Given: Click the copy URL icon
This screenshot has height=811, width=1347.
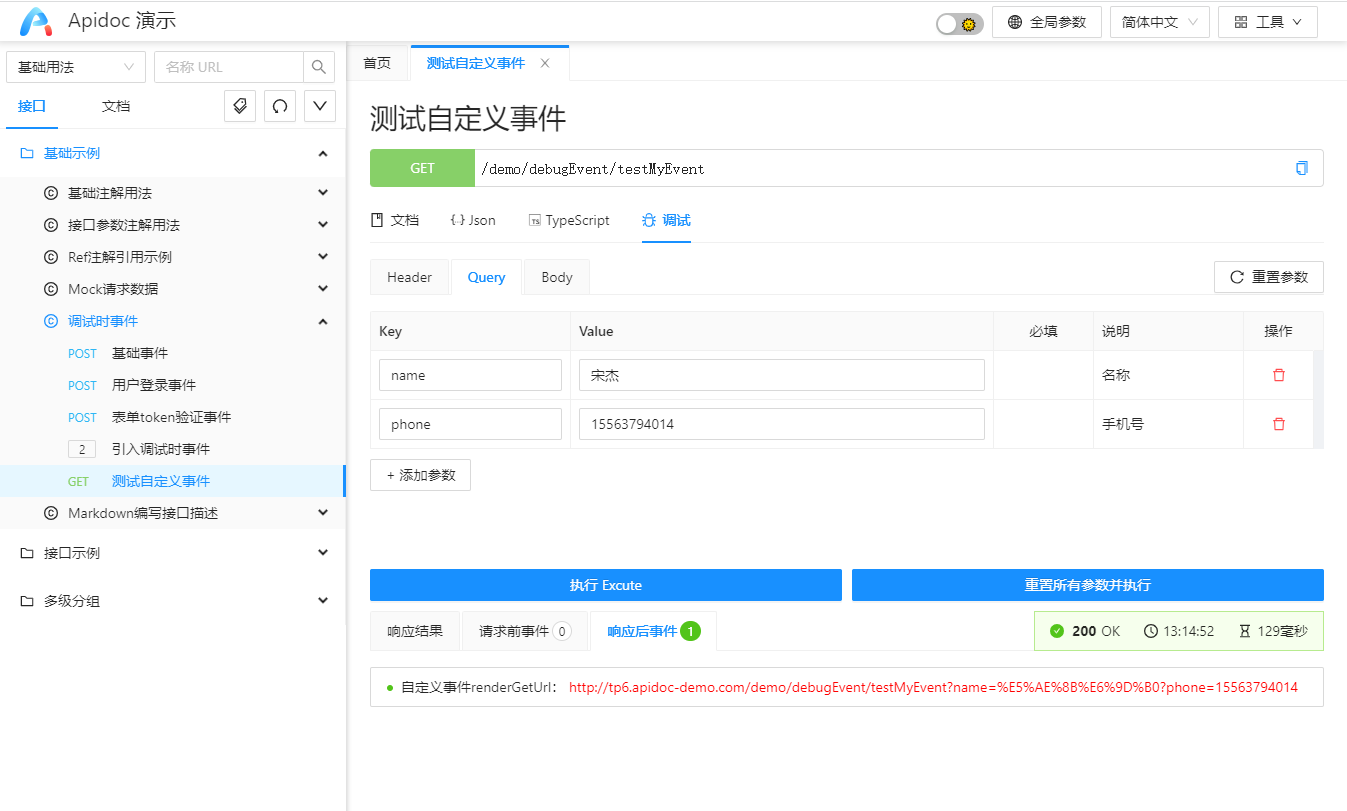Looking at the screenshot, I should [1301, 168].
